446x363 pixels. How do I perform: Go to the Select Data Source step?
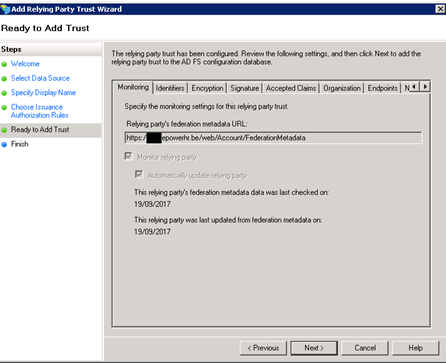[40, 78]
